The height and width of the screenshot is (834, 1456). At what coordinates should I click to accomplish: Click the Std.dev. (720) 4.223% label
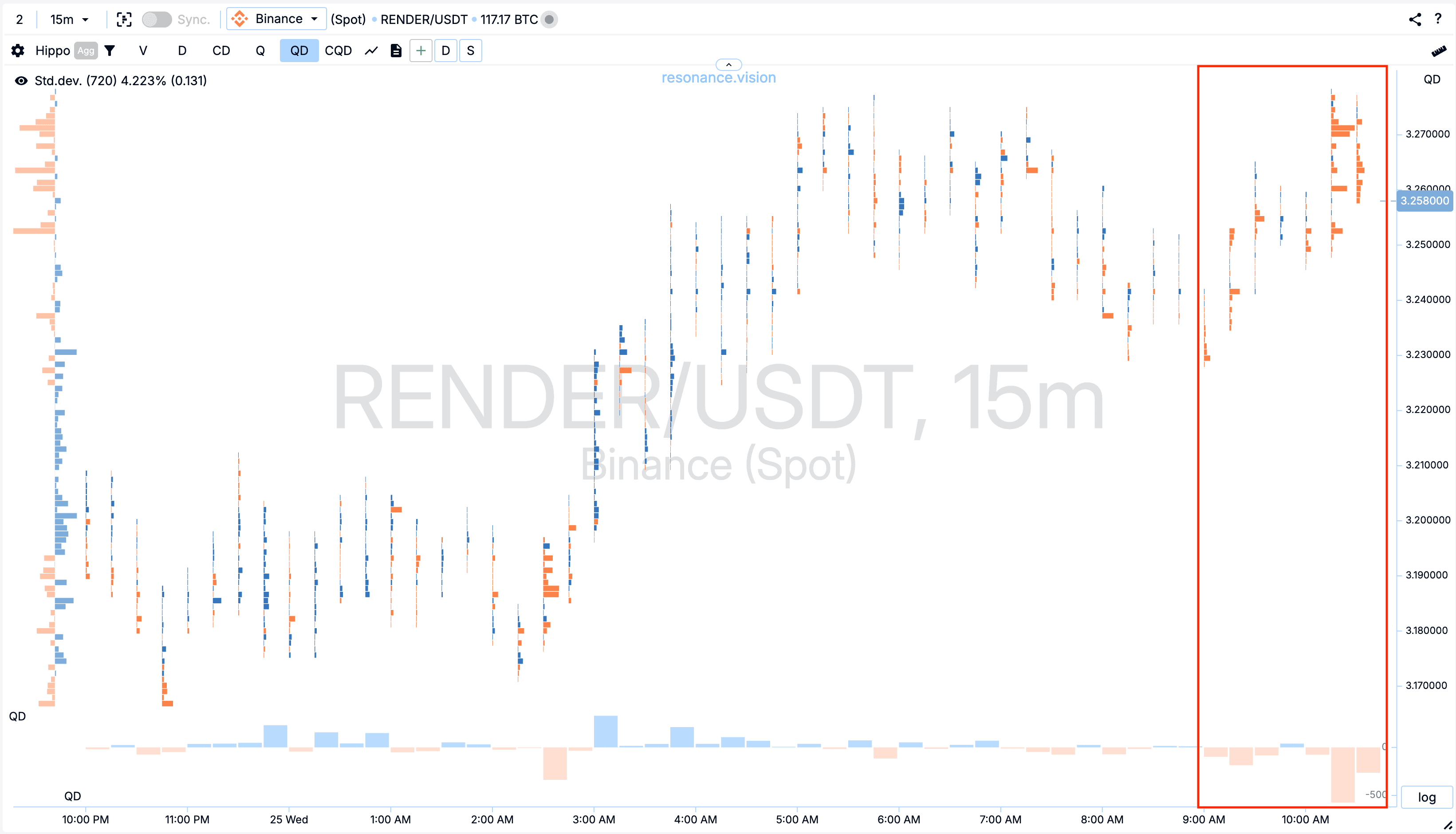tap(120, 81)
